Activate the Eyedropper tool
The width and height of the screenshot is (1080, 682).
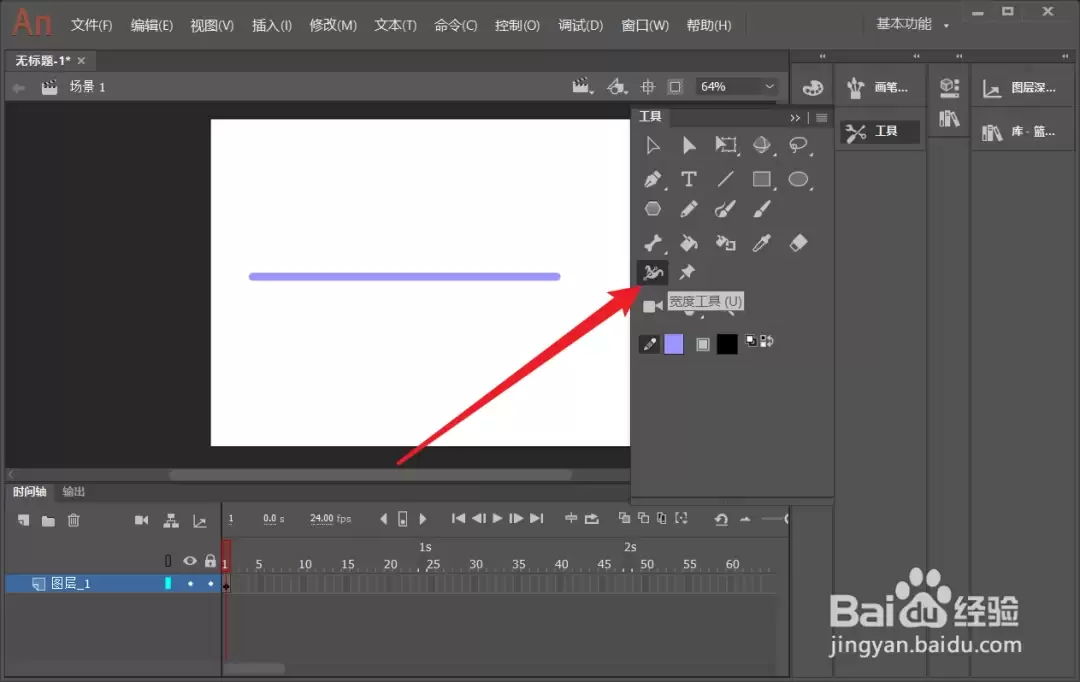761,242
